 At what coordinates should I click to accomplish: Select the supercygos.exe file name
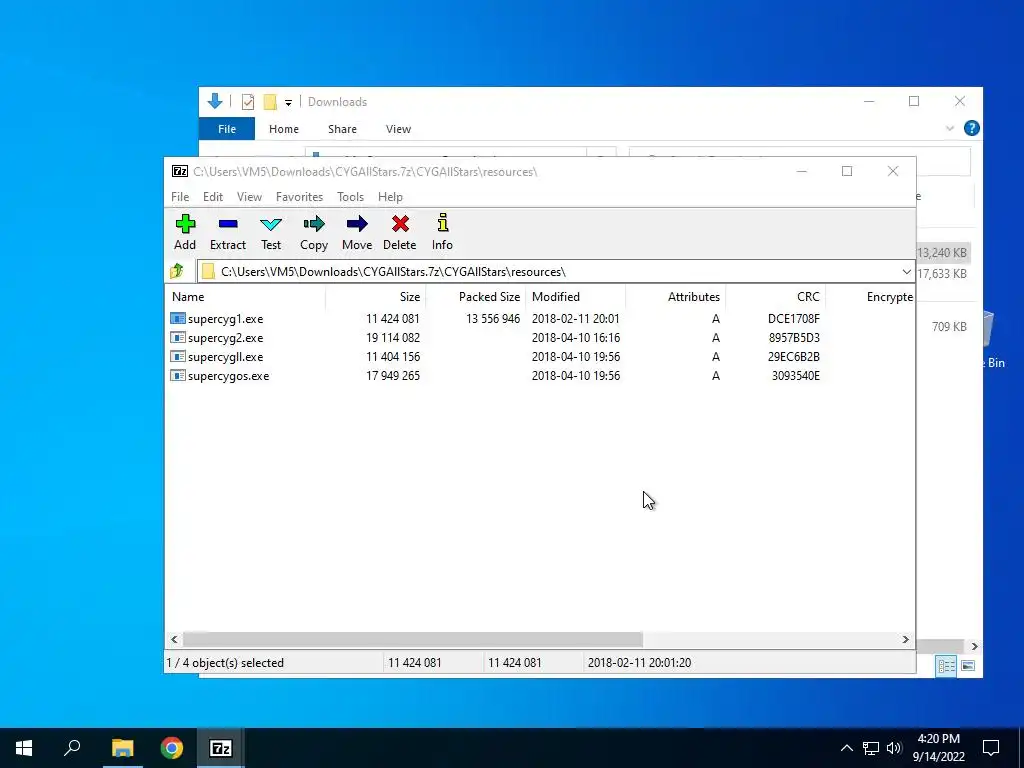pyautogui.click(x=229, y=376)
